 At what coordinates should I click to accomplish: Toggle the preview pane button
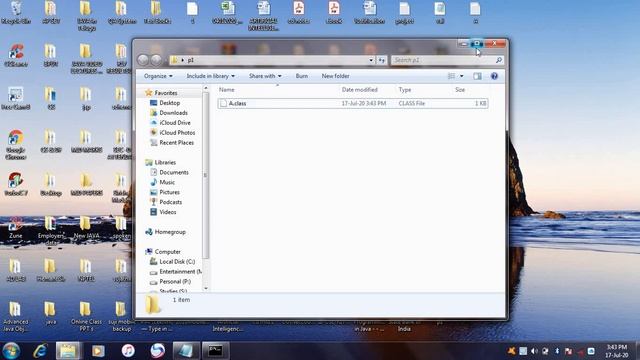477,76
